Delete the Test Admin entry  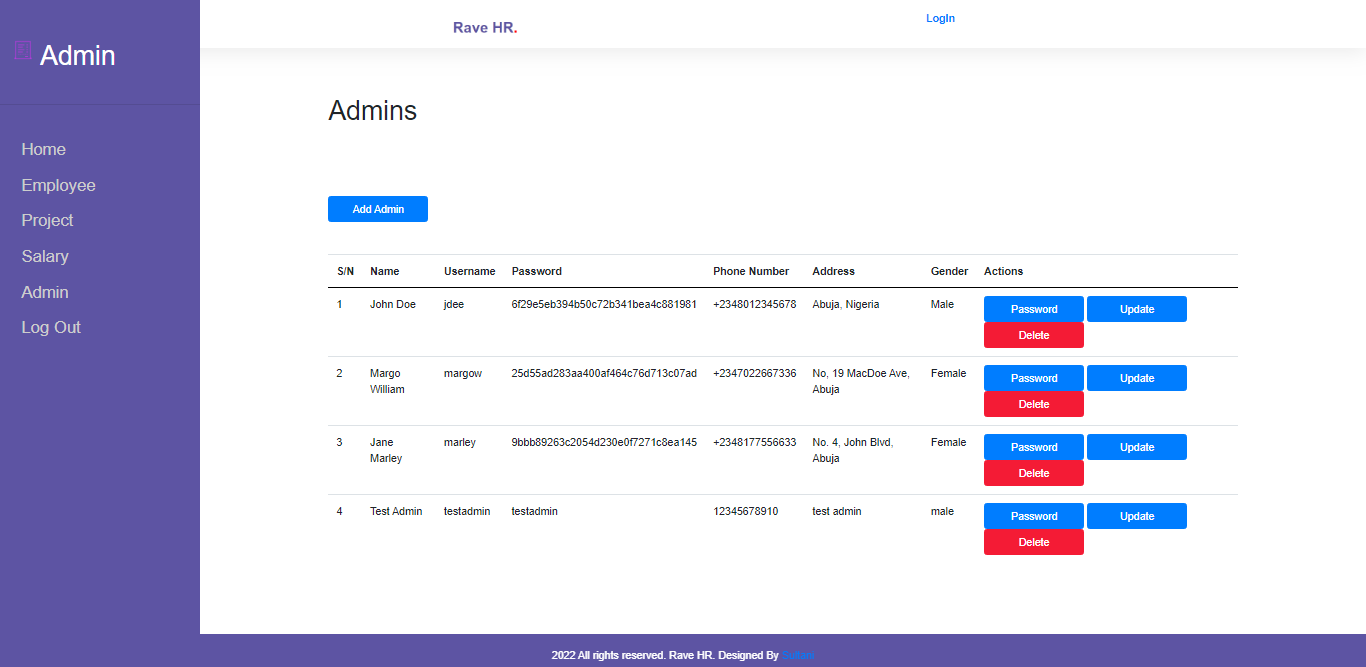coord(1034,542)
